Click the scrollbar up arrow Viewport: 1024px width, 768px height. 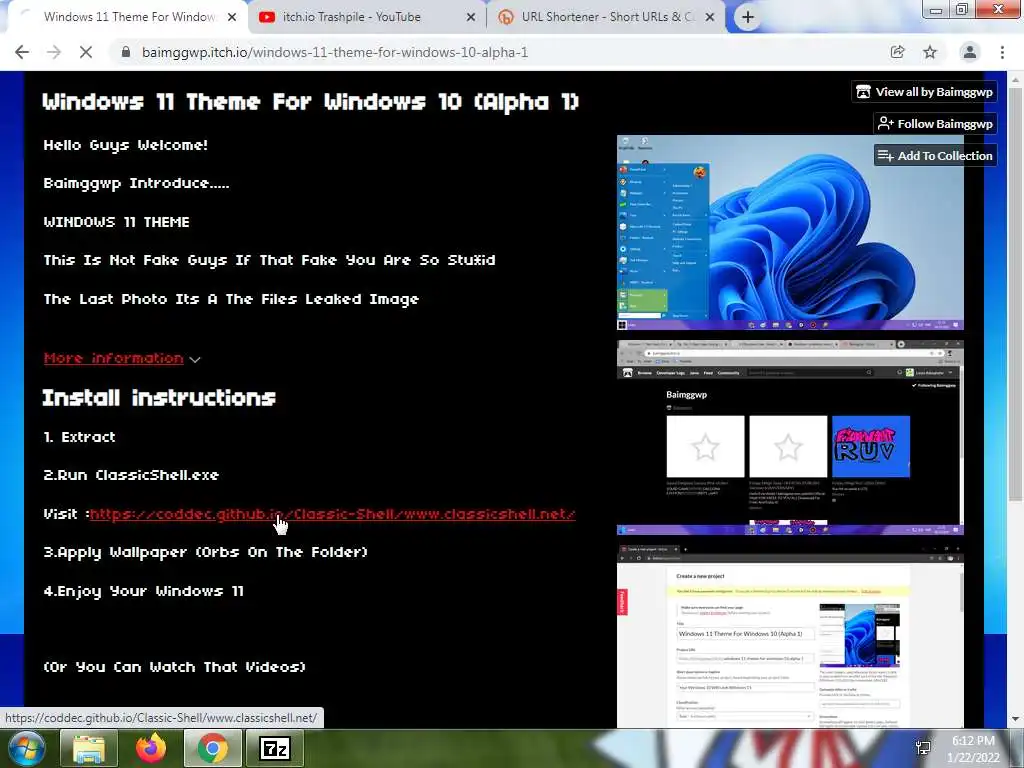[1015, 80]
